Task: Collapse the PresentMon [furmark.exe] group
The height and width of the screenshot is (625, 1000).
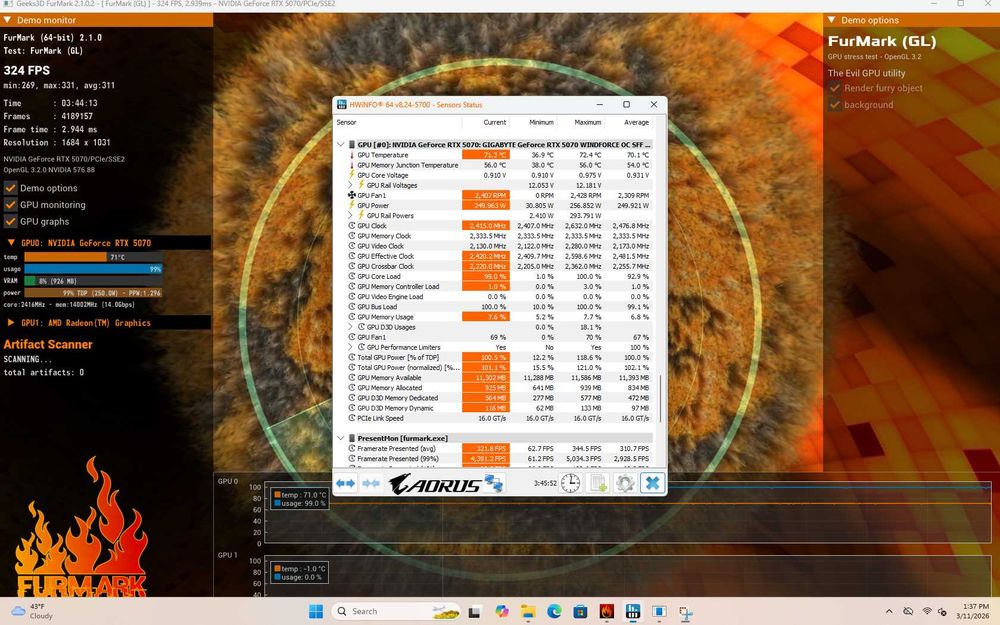Action: pyautogui.click(x=341, y=438)
